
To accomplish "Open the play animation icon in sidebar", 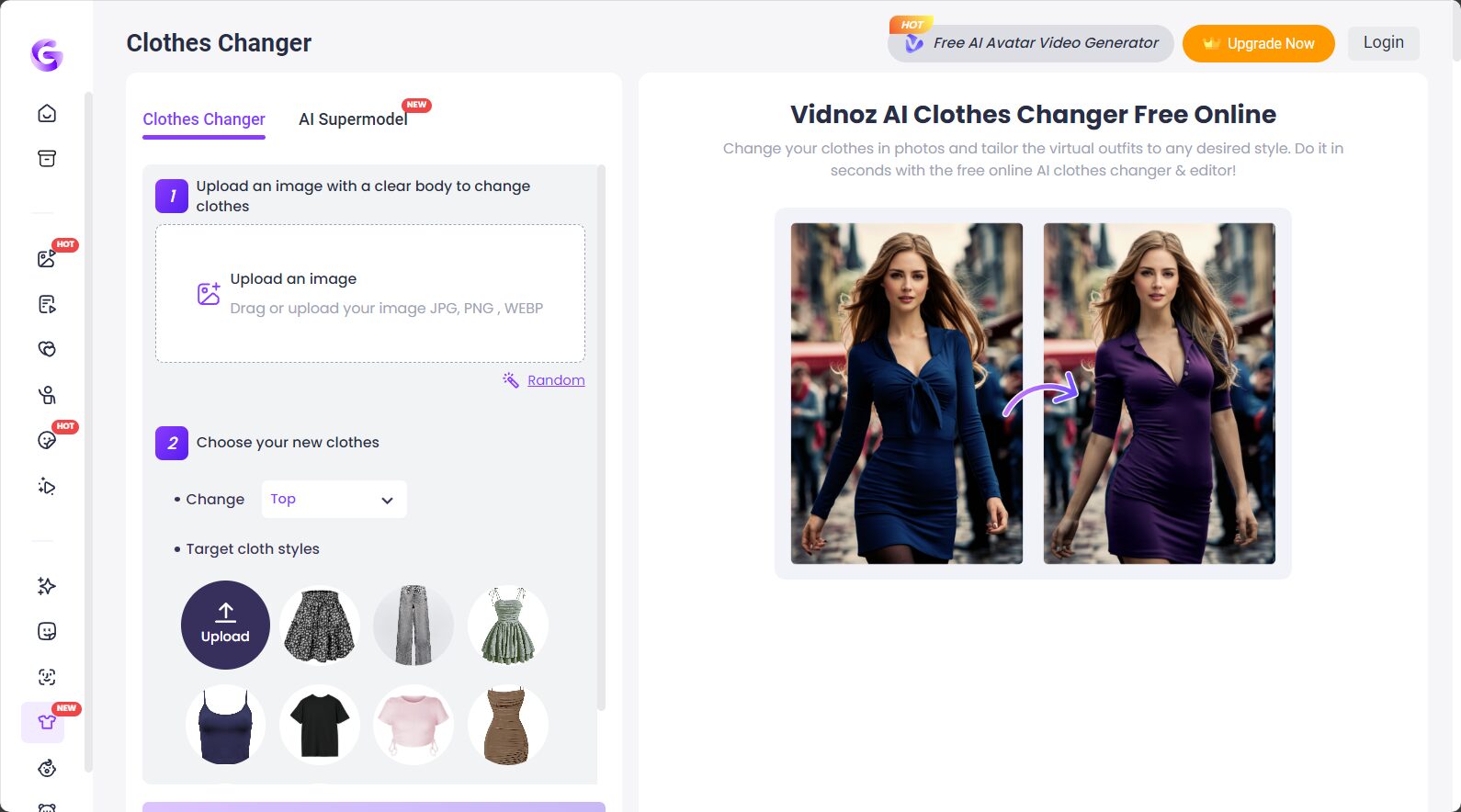I will (47, 486).
